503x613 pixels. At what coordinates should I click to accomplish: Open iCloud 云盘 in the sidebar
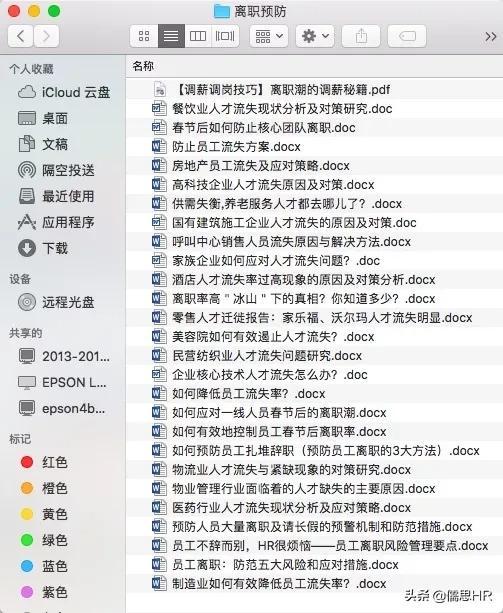click(64, 93)
